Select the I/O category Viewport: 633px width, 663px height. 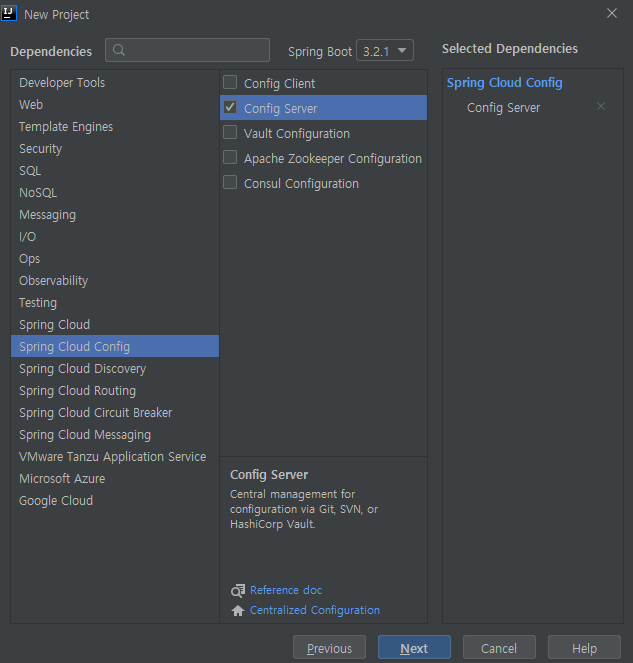tap(115, 236)
